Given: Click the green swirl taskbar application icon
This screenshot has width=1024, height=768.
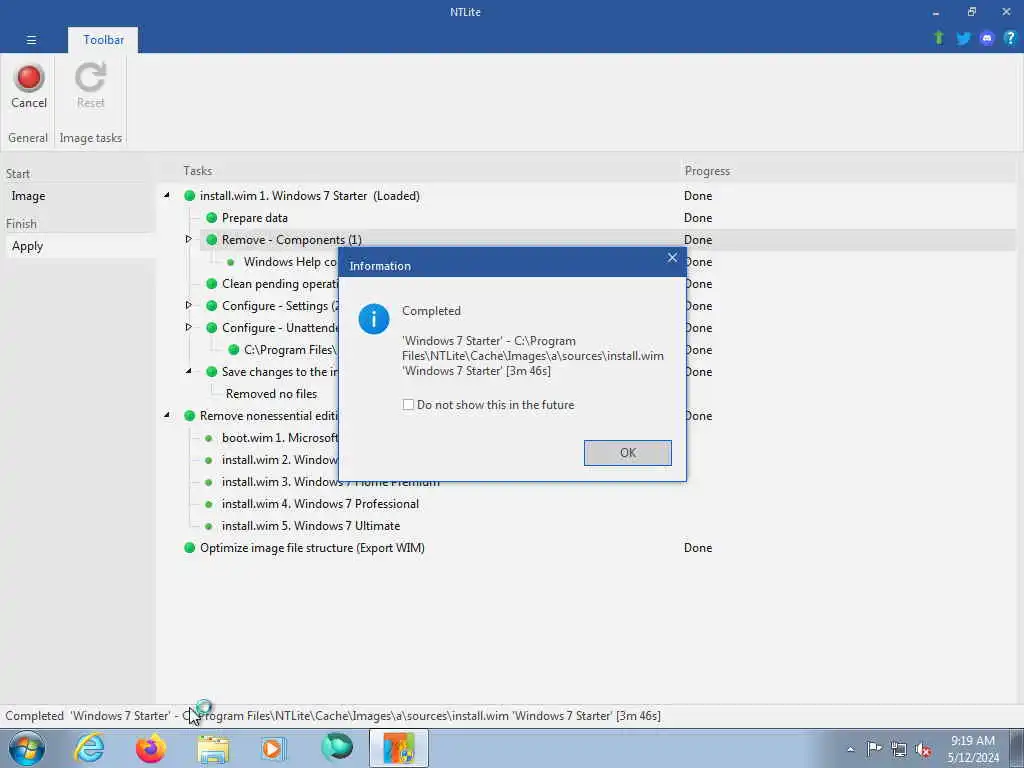Looking at the screenshot, I should tap(337, 748).
